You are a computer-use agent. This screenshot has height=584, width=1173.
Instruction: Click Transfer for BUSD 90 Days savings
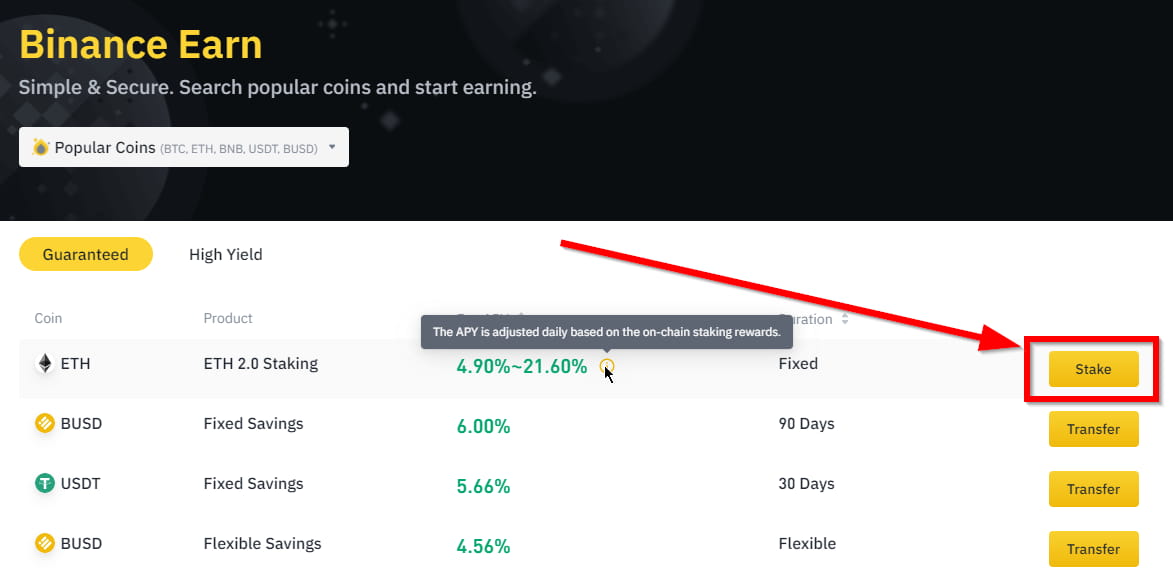(x=1093, y=429)
